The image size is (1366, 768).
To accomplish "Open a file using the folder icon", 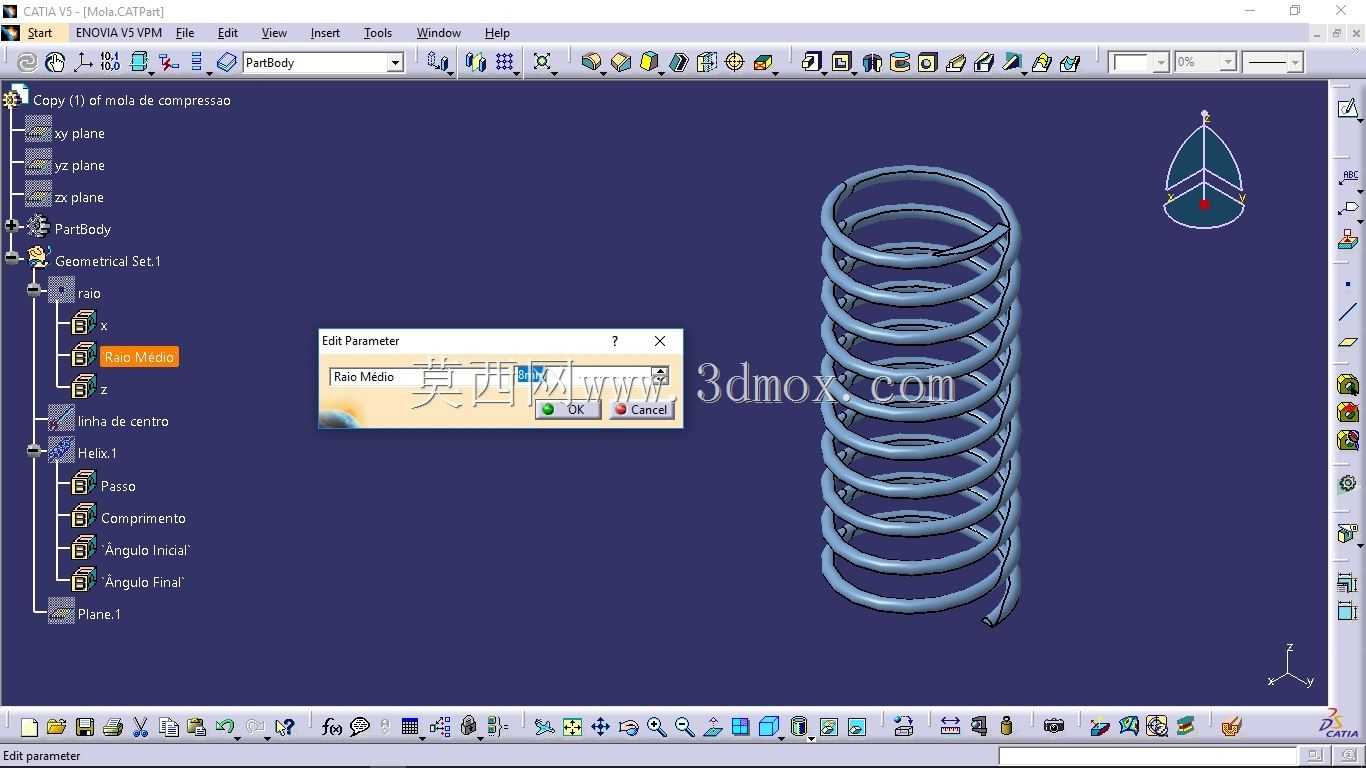I will [x=56, y=727].
